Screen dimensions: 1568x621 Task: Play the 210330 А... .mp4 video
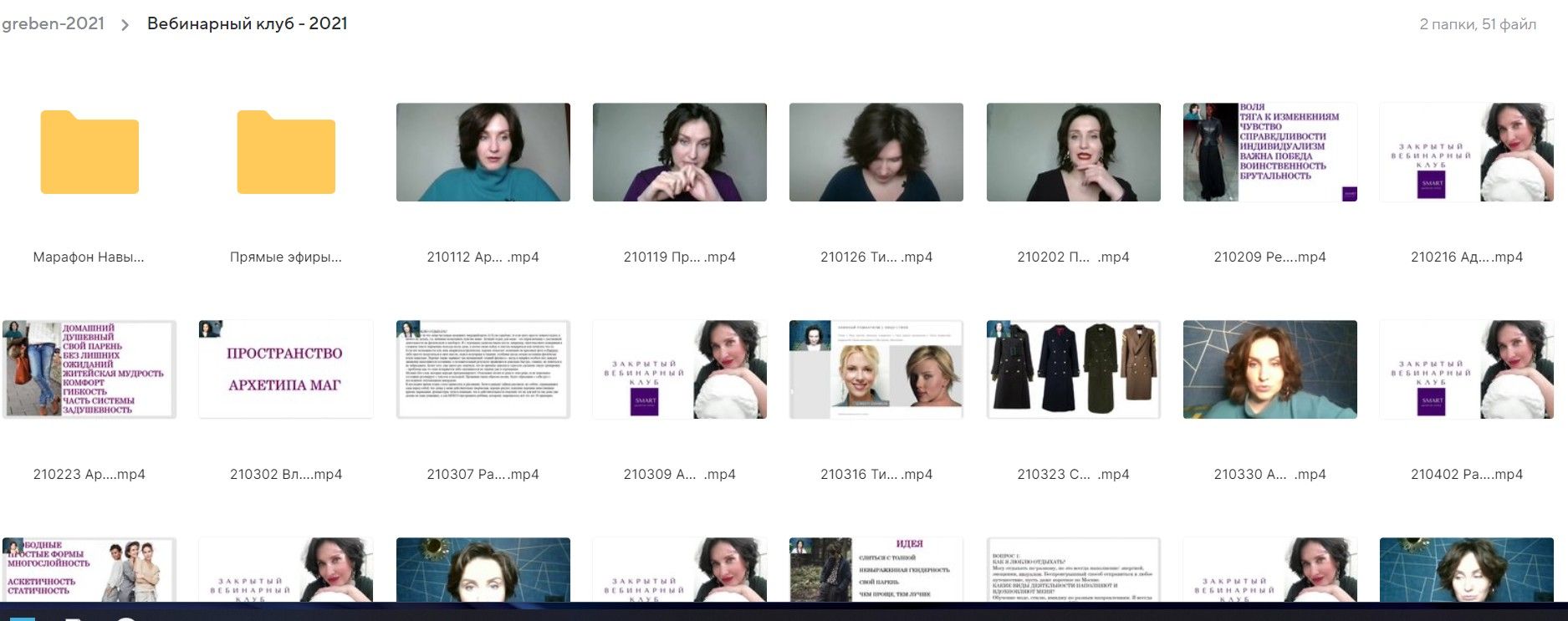[x=1269, y=369]
